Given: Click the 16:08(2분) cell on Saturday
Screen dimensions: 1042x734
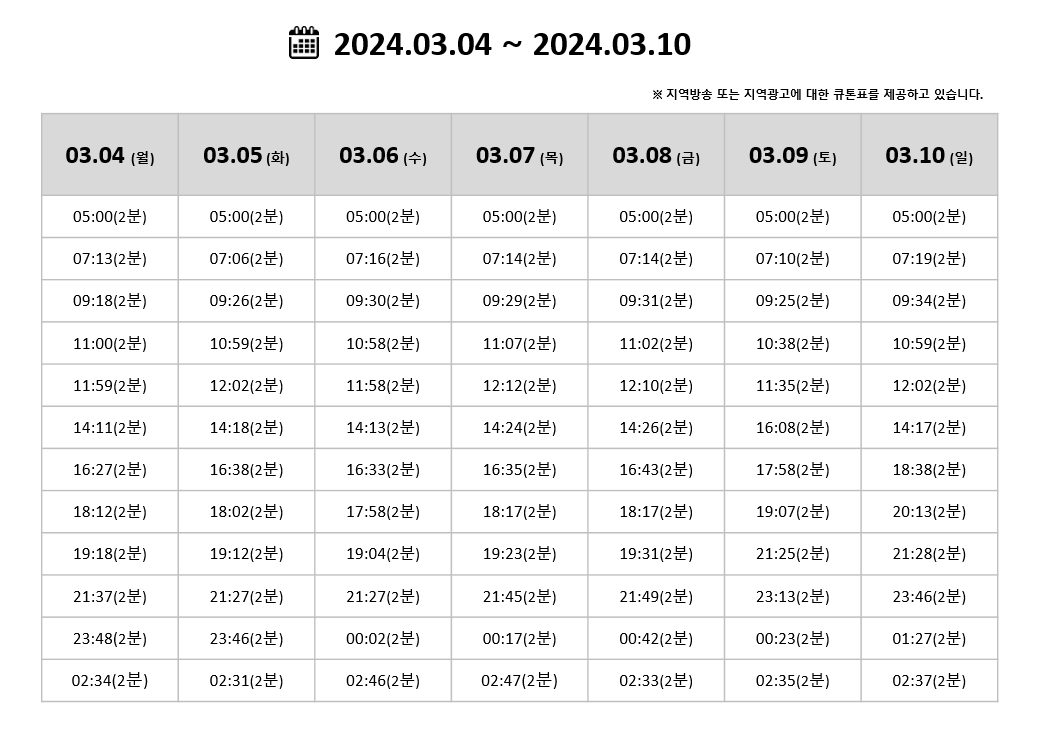Looking at the screenshot, I should [x=793, y=428].
